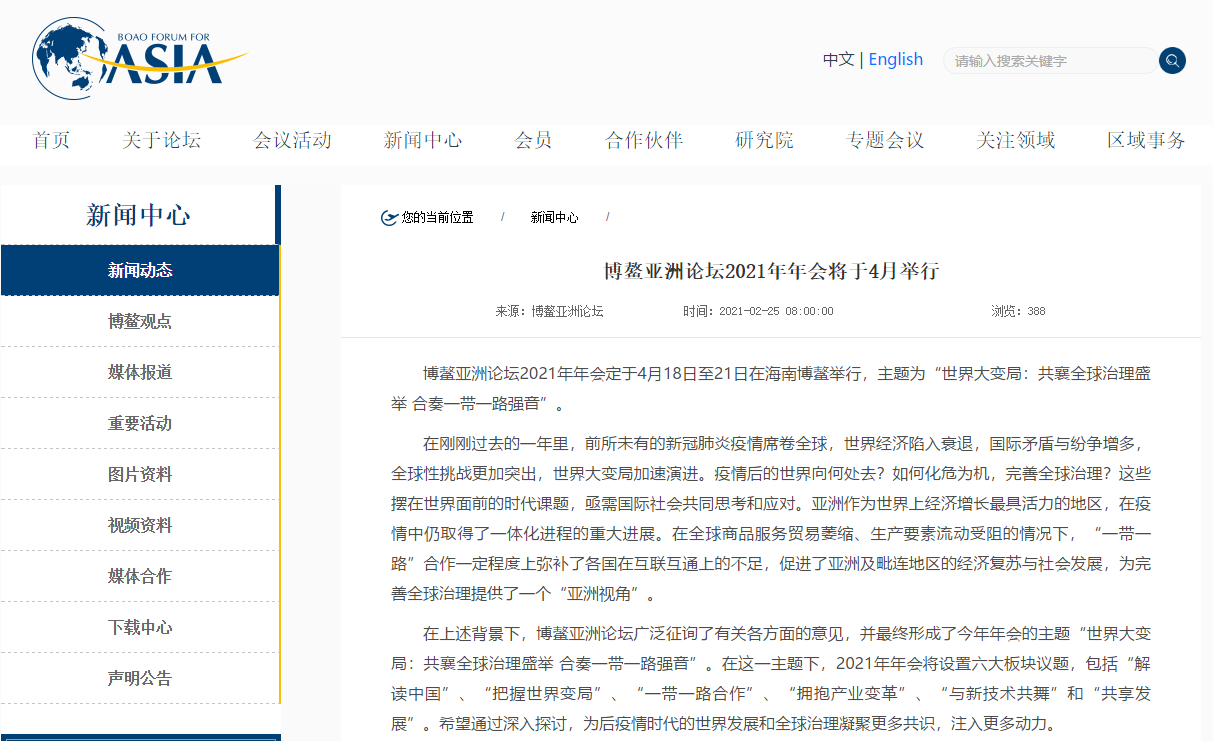Screen dimensions: 1213x741
Task: Click the view count 浏览：388
Action: 1018,312
